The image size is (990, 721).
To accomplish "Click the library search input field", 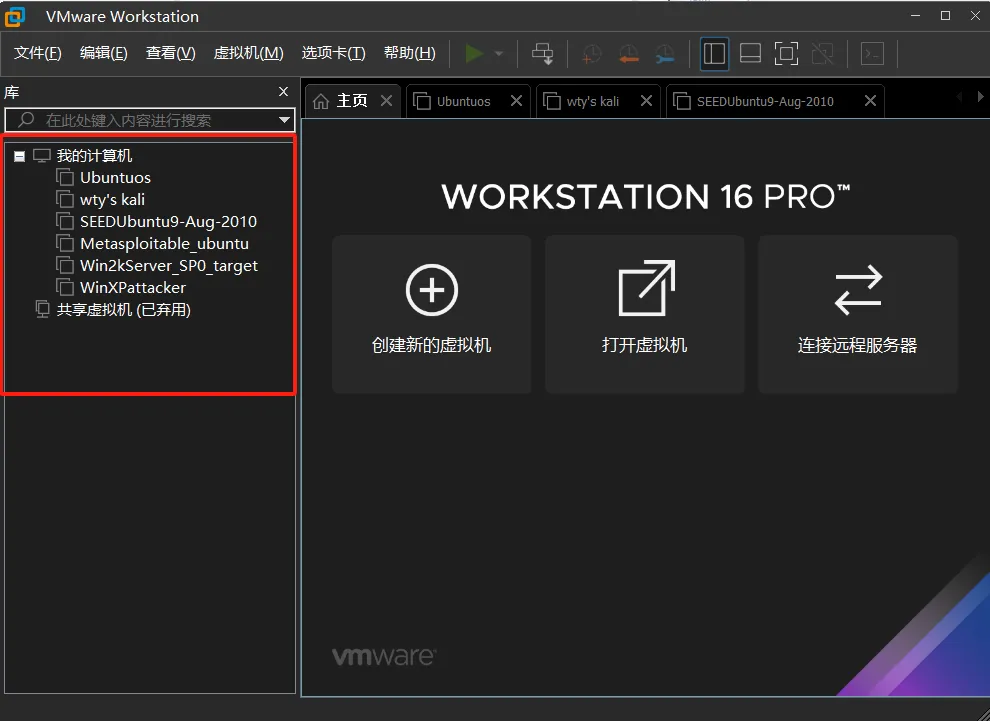I will [149, 120].
